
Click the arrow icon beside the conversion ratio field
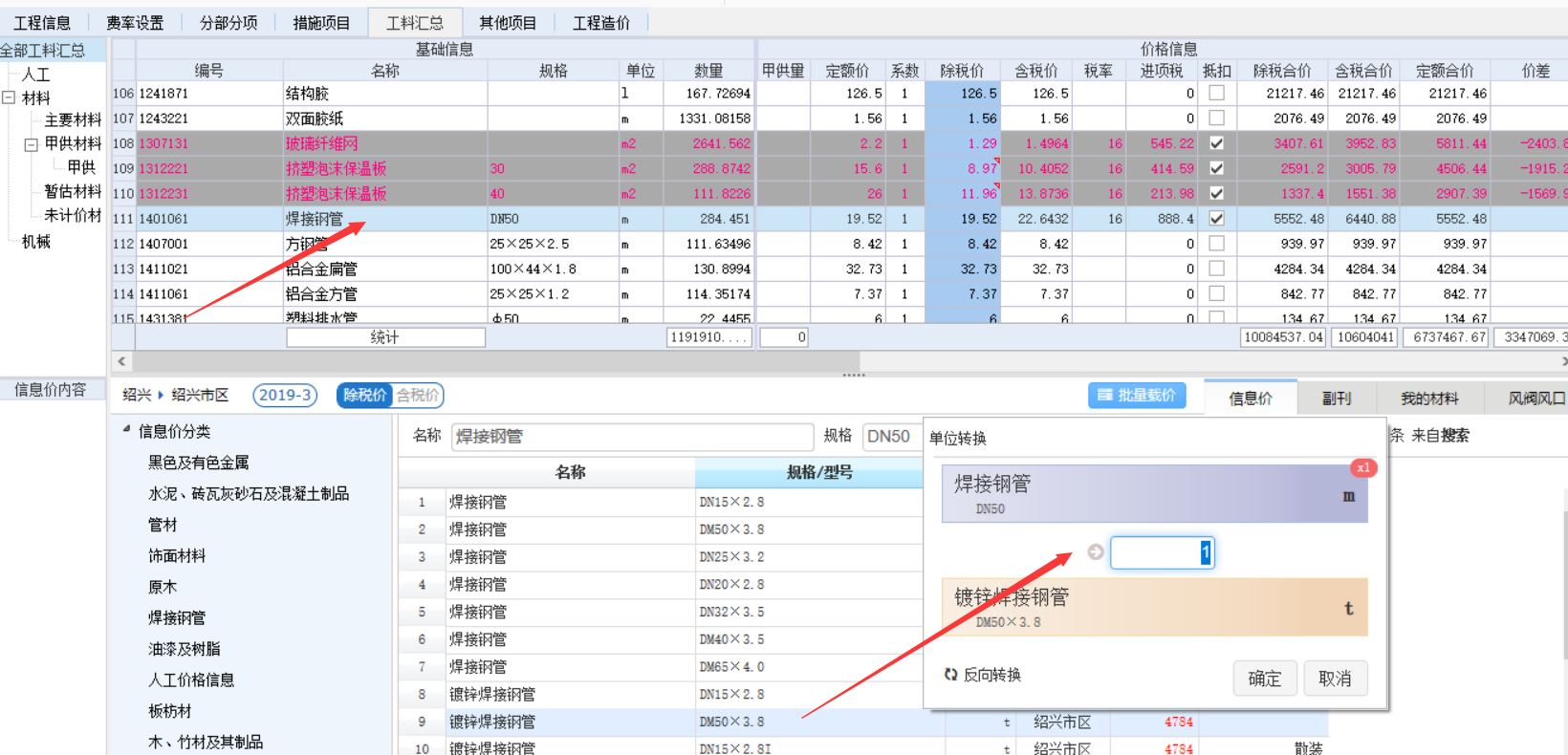click(x=1096, y=551)
